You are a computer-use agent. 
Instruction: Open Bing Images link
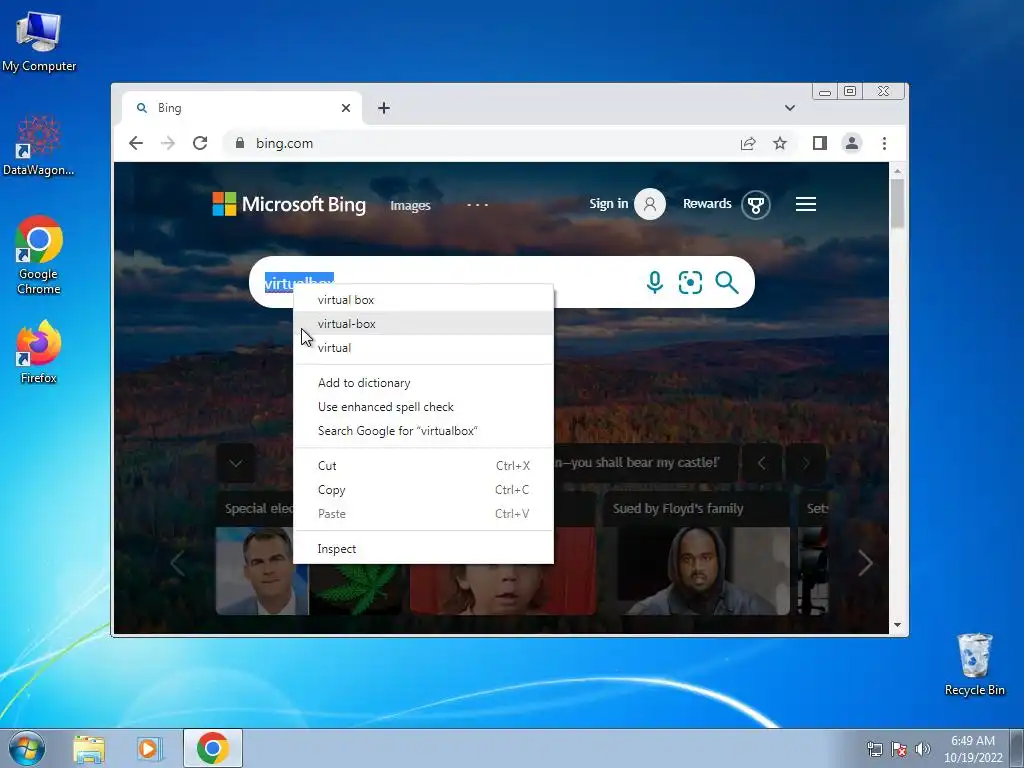coord(410,205)
